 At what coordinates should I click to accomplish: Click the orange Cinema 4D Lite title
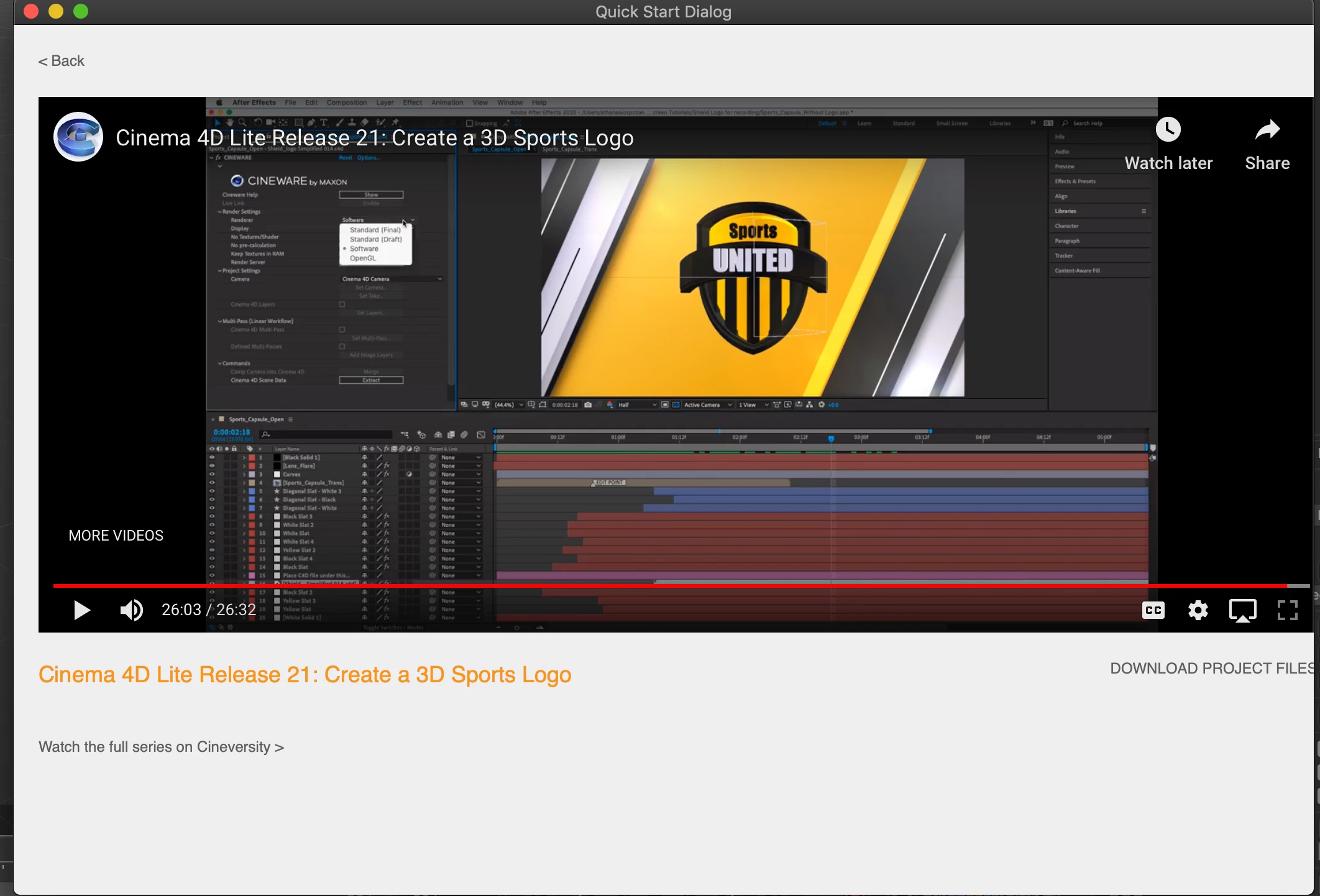[305, 675]
